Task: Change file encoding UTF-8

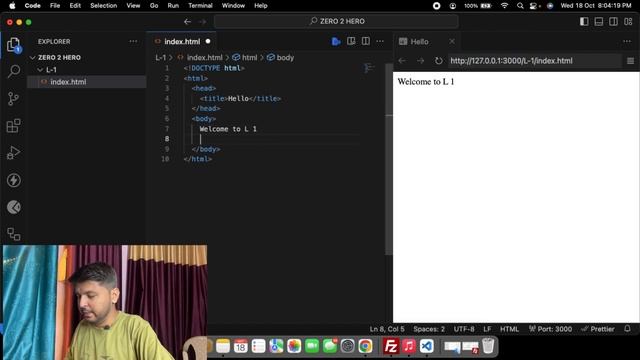Action: [x=464, y=329]
